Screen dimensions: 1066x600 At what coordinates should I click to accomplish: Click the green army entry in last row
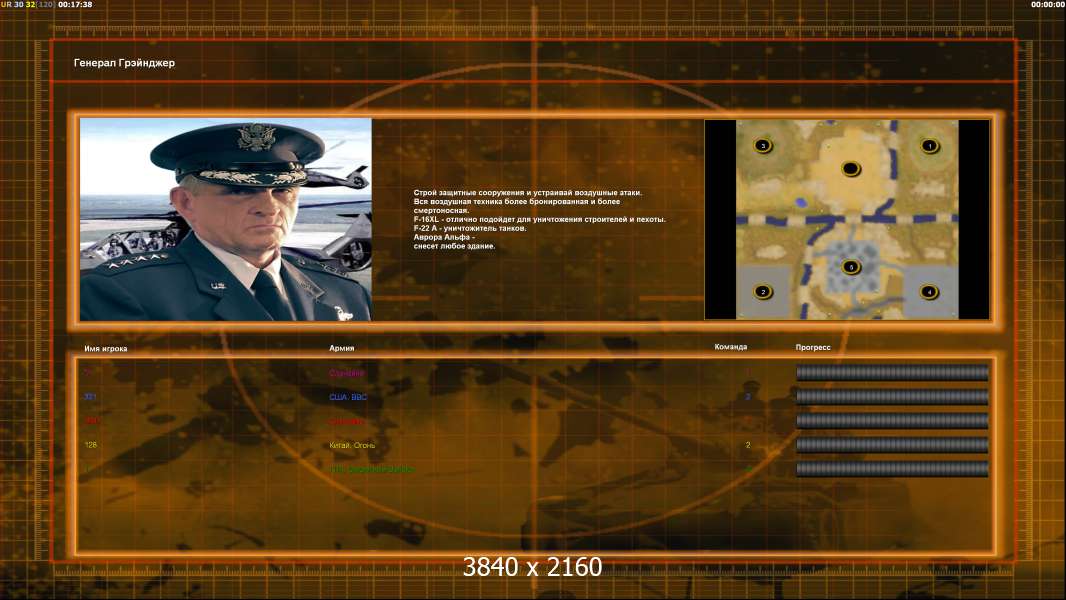[371, 470]
